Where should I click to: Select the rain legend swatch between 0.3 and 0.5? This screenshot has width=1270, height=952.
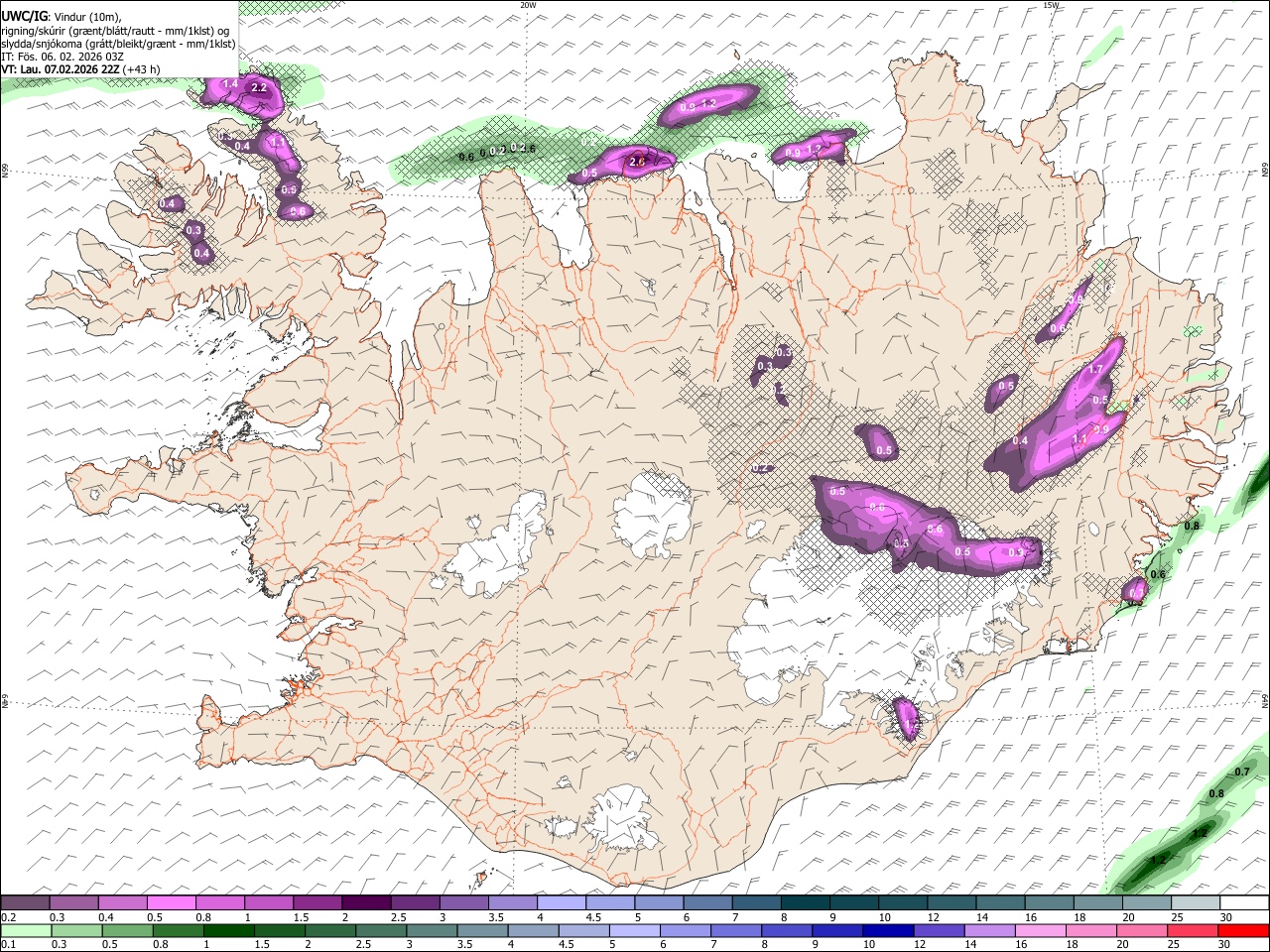(77, 931)
